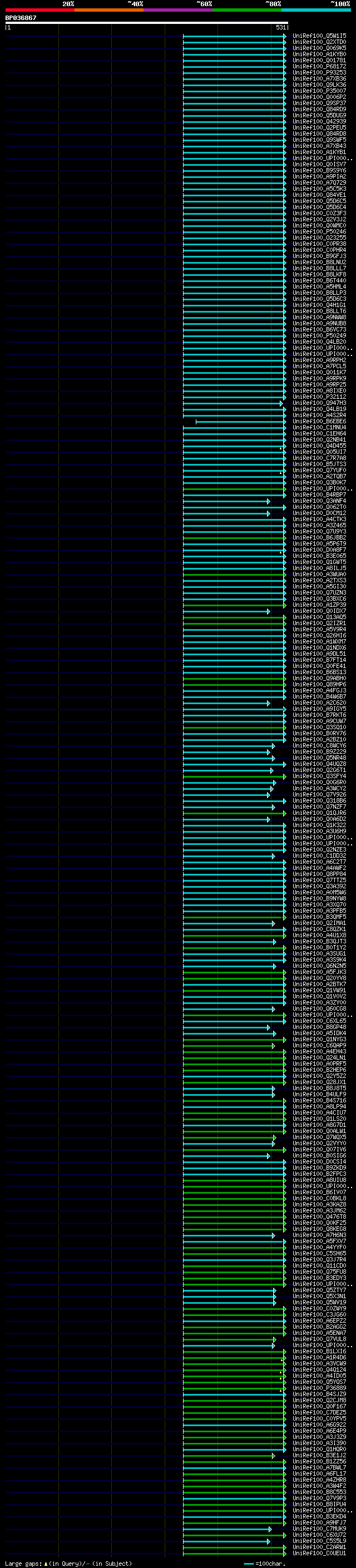Click the red ~20% identity color segment

[x=39, y=10]
